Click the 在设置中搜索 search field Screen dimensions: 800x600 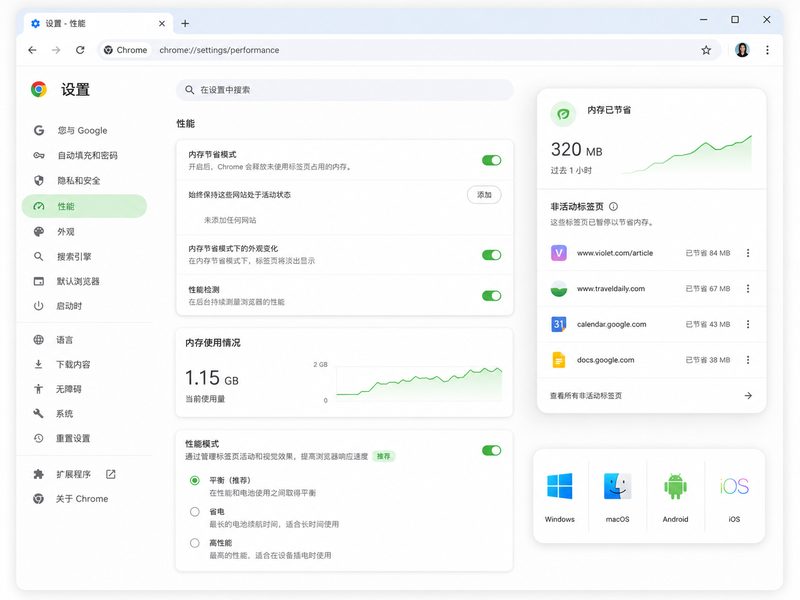(x=345, y=90)
